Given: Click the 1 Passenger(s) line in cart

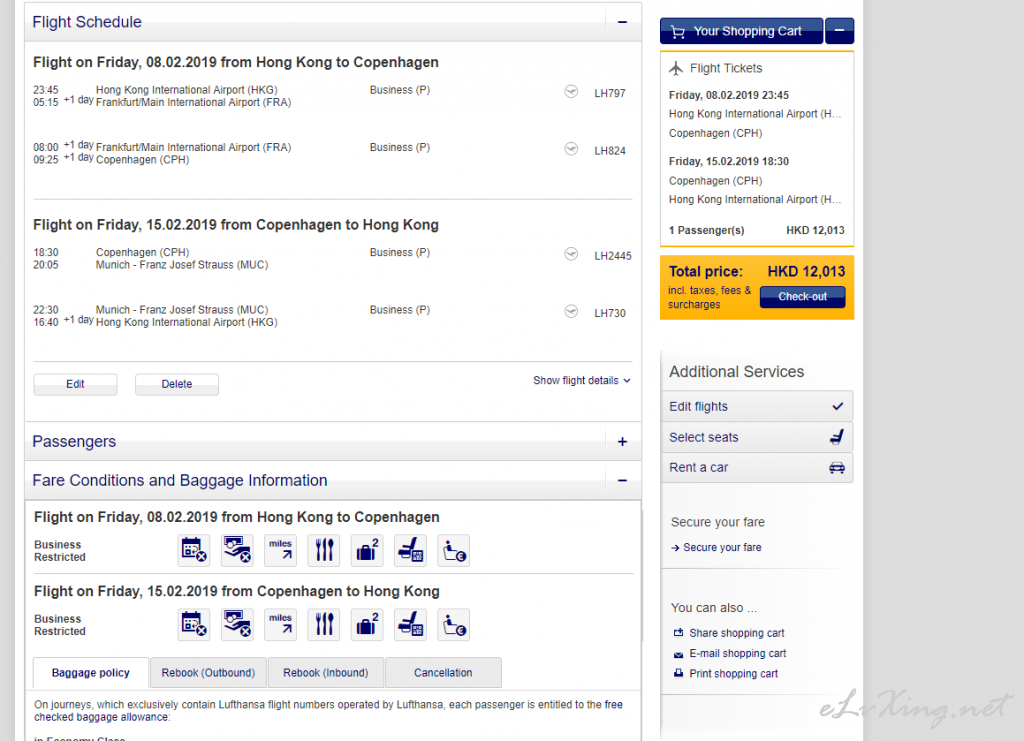Looking at the screenshot, I should click(756, 230).
